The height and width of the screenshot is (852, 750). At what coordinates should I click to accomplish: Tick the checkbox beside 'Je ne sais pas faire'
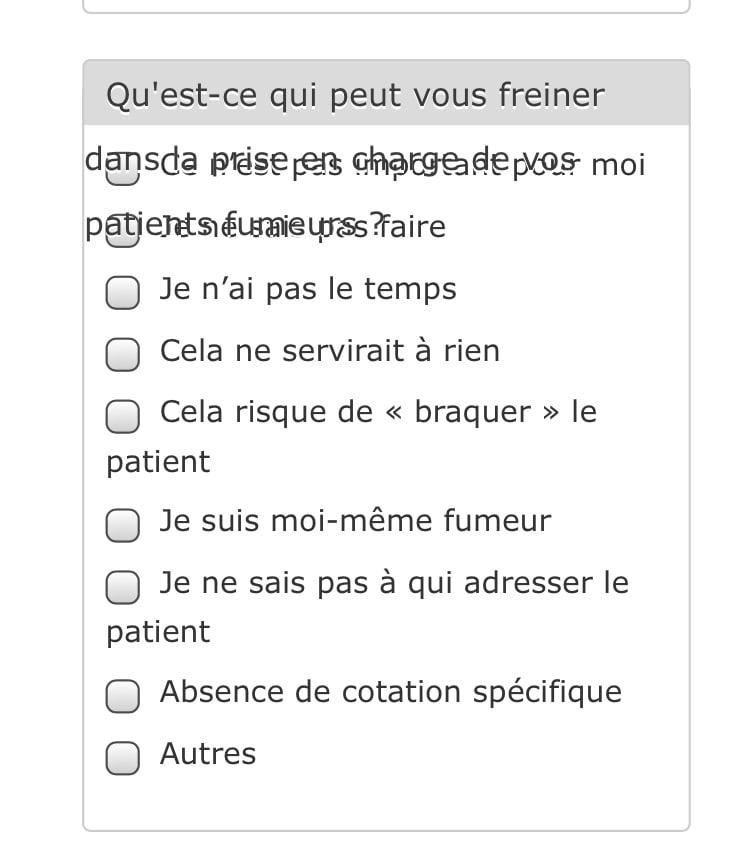[x=123, y=230]
